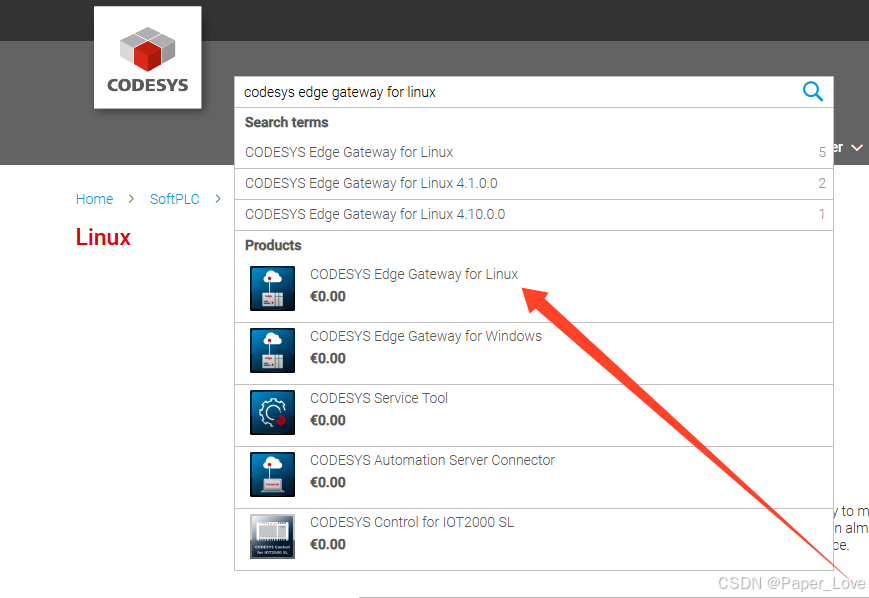The height and width of the screenshot is (598, 869).
Task: Click the €0.00 price under Edge Gateway for Windows
Action: 328,359
